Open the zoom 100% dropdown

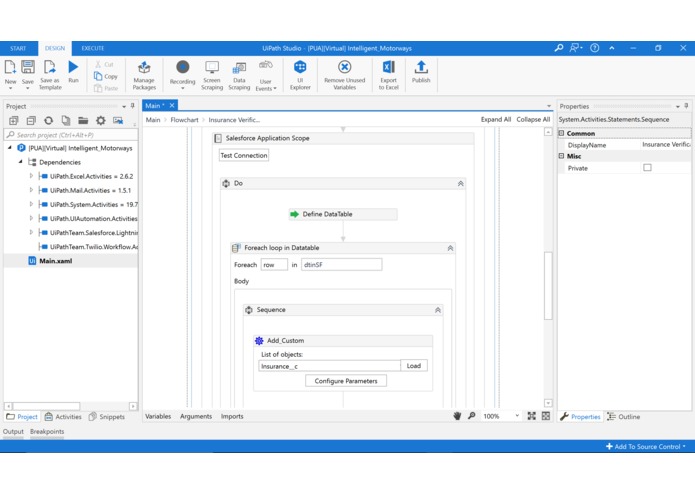(x=517, y=416)
